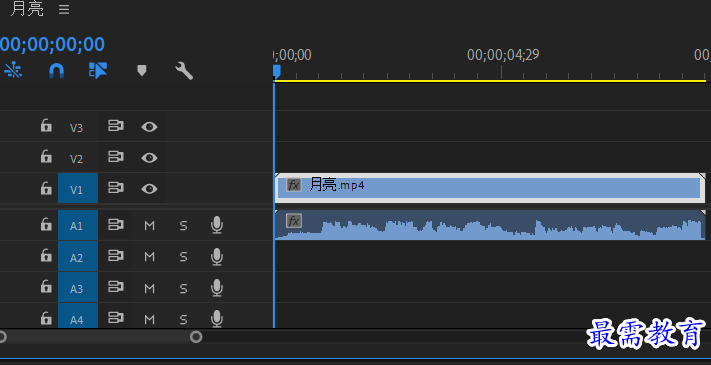Toggle lock on track A4
Viewport: 711px width, 365px height.
(46, 318)
